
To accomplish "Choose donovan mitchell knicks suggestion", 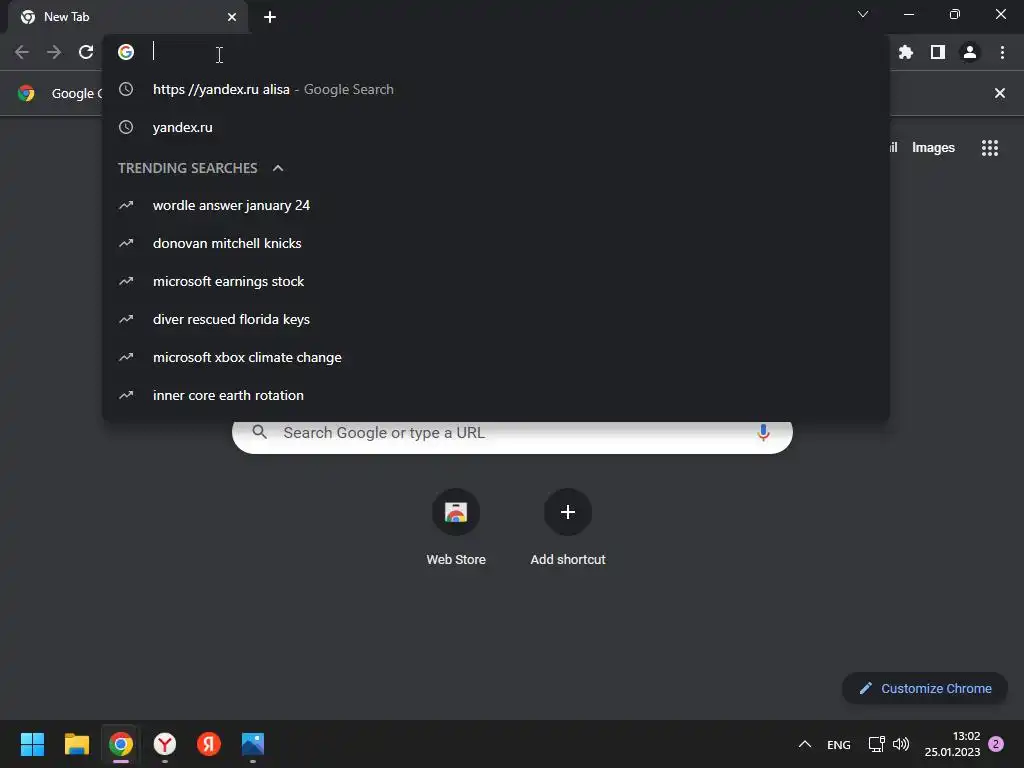I will point(496,244).
